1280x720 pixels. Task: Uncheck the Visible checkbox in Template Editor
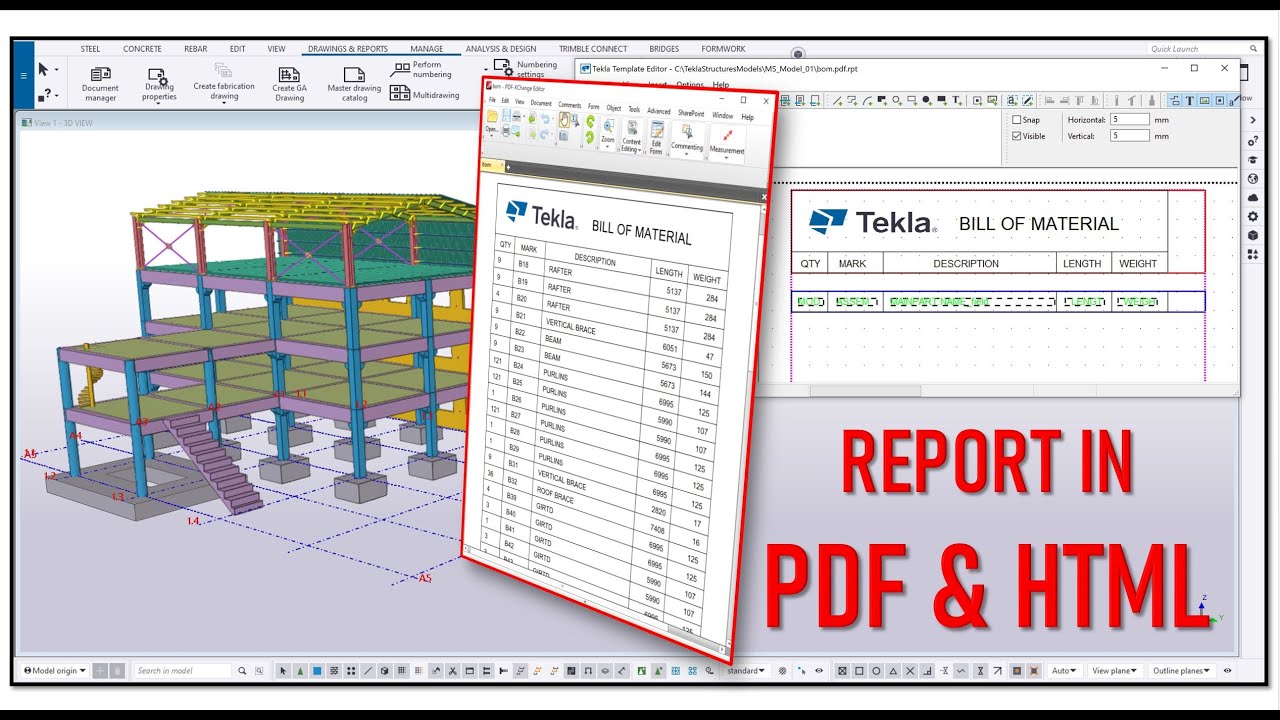click(x=1017, y=136)
